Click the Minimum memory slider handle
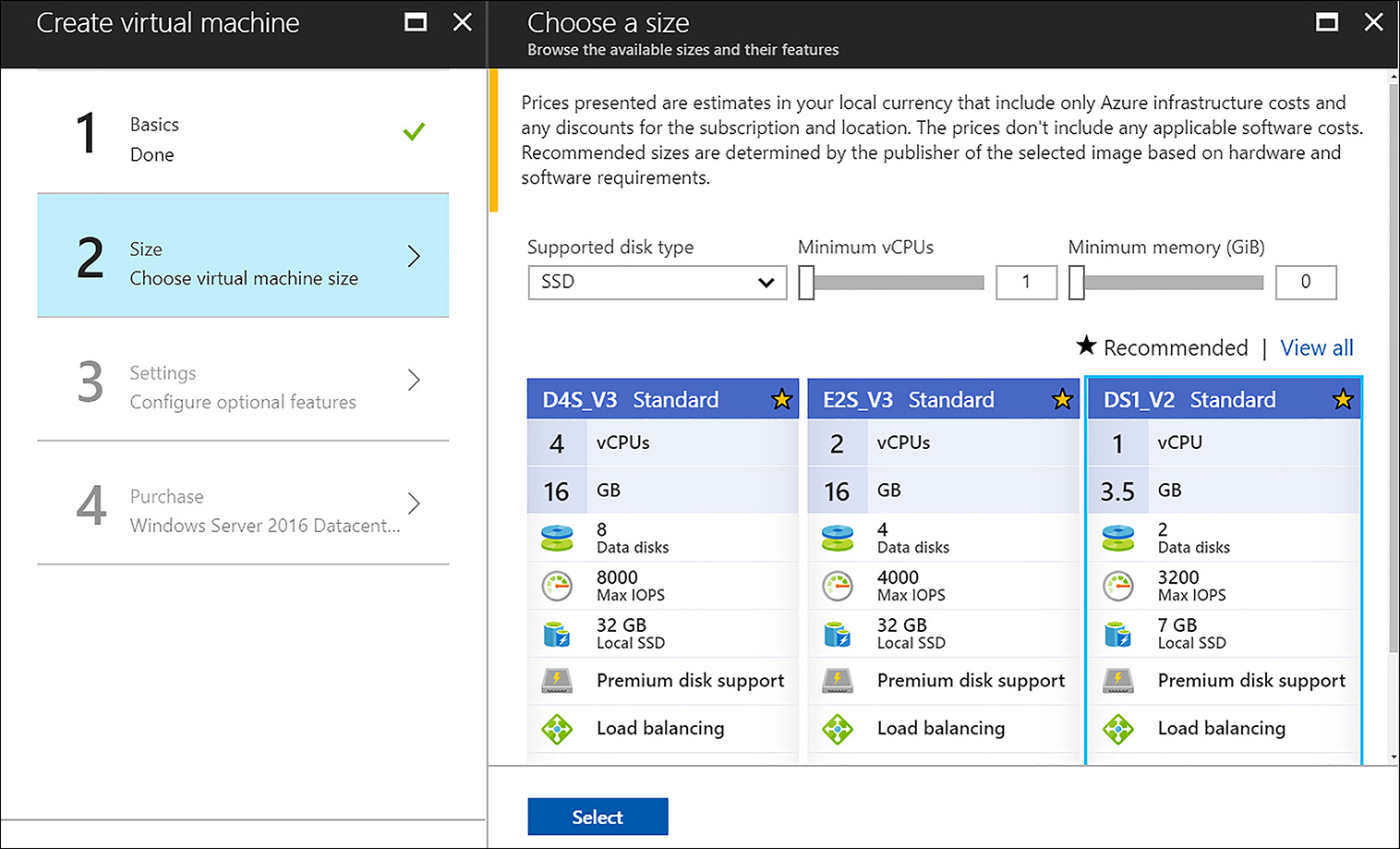This screenshot has width=1400, height=849. pyautogui.click(x=1077, y=283)
